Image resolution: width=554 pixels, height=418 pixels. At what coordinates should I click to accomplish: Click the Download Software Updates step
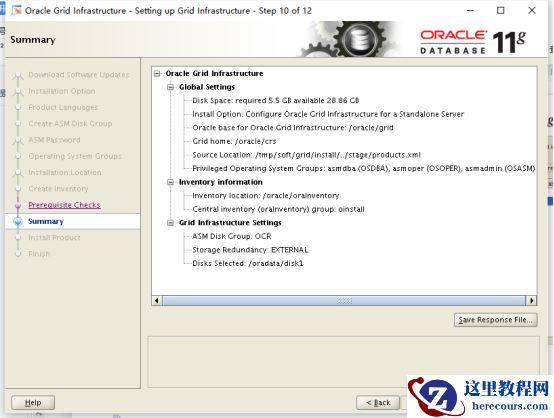[79, 75]
